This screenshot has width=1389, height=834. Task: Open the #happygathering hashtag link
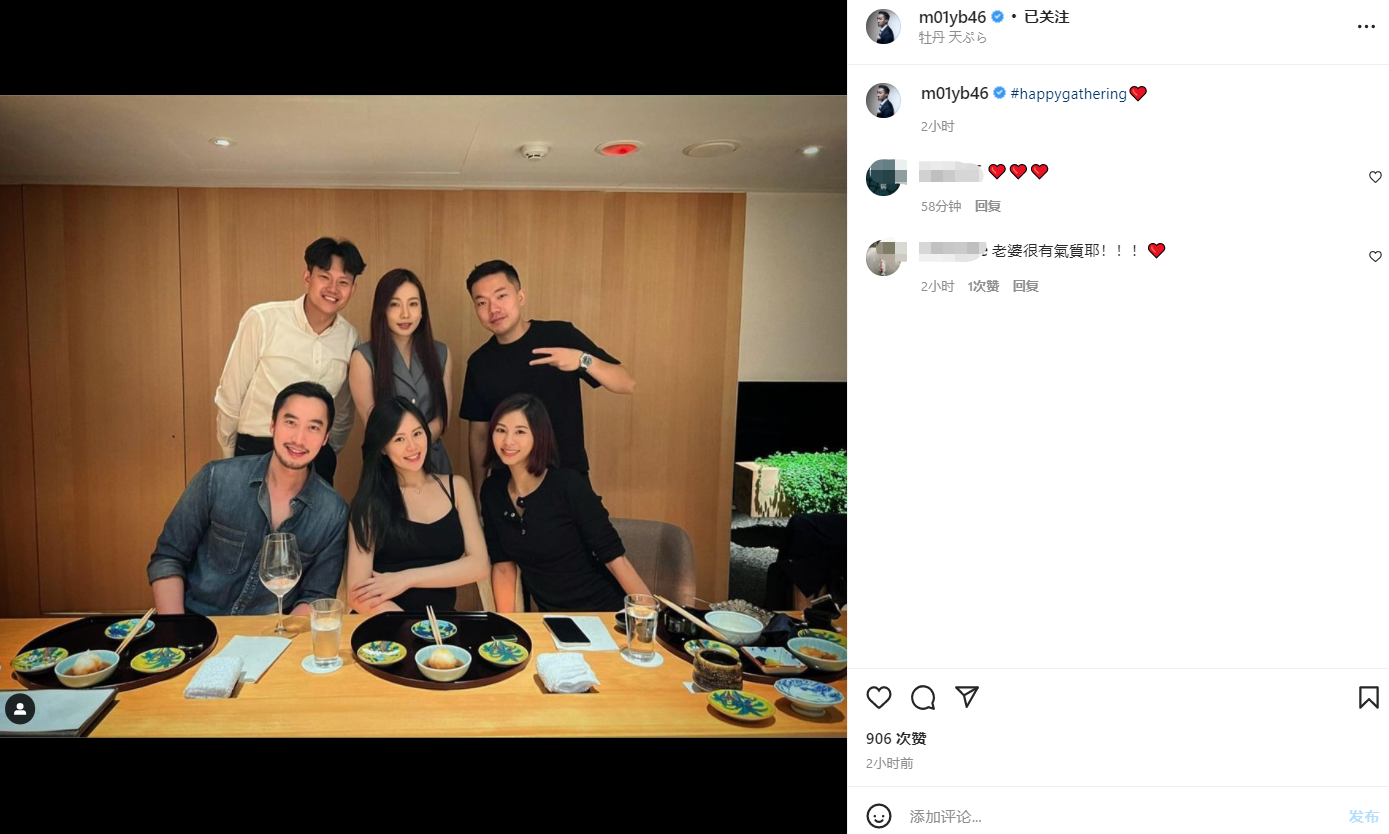(1068, 93)
